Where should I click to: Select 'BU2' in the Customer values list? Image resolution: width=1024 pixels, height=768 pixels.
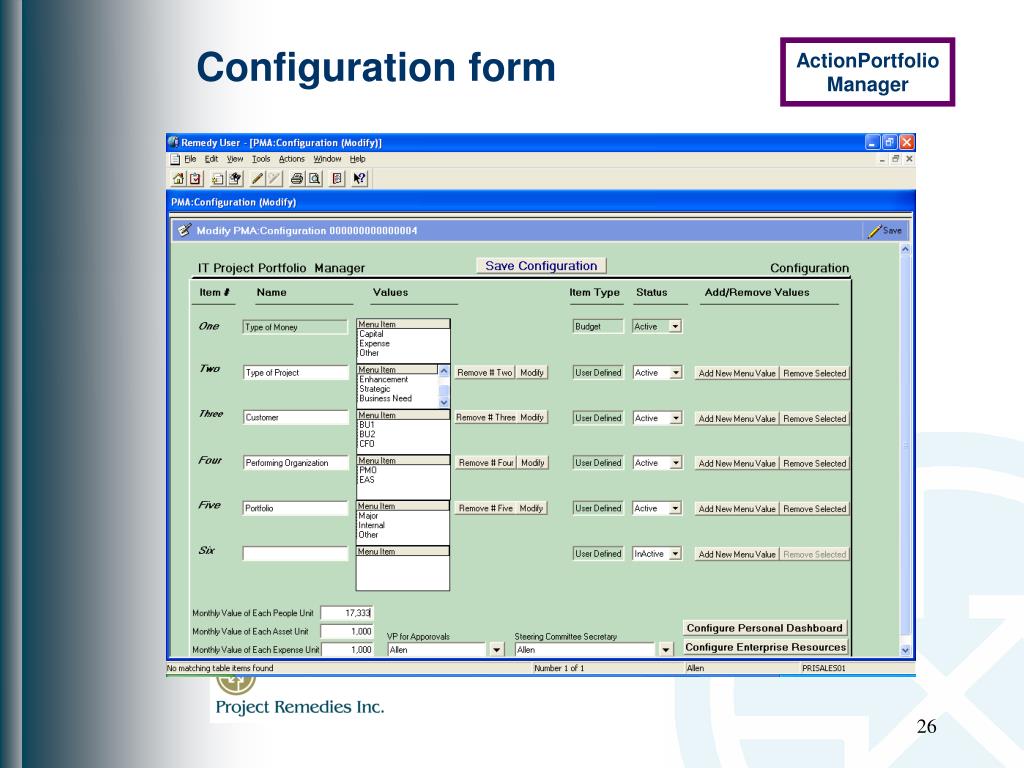pos(367,434)
